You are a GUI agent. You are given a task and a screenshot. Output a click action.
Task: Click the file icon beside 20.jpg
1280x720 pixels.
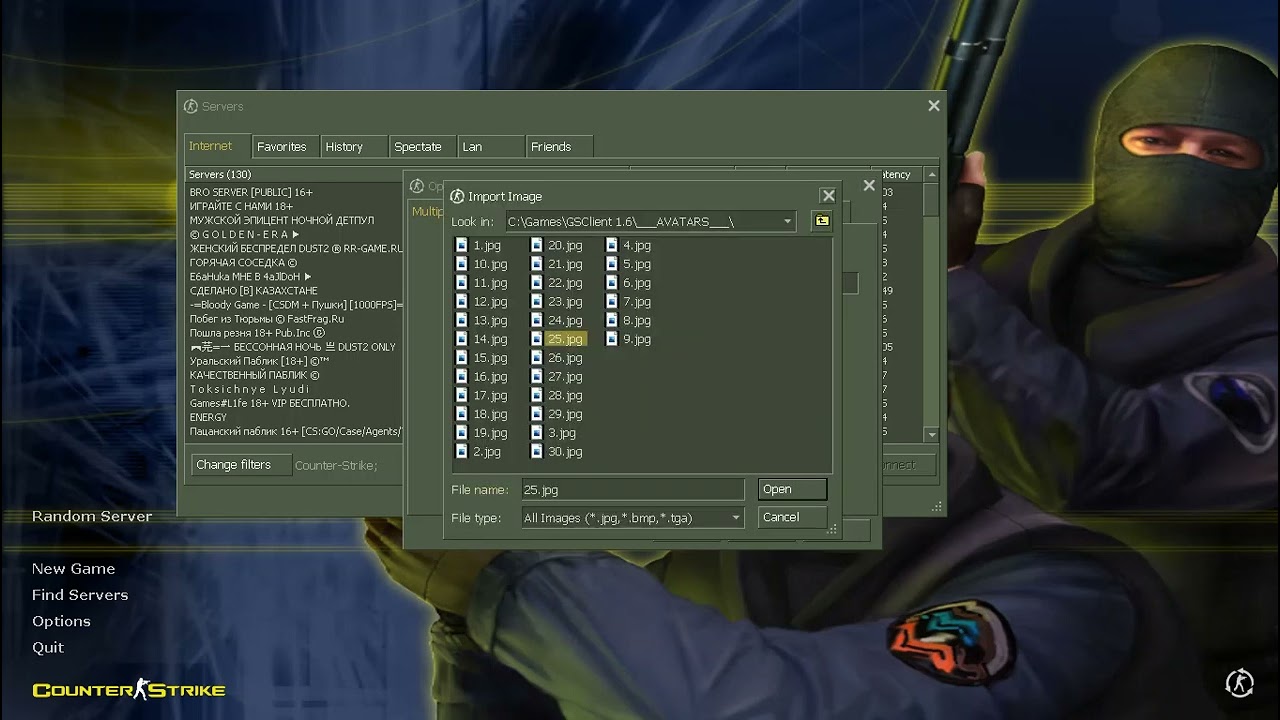[536, 245]
